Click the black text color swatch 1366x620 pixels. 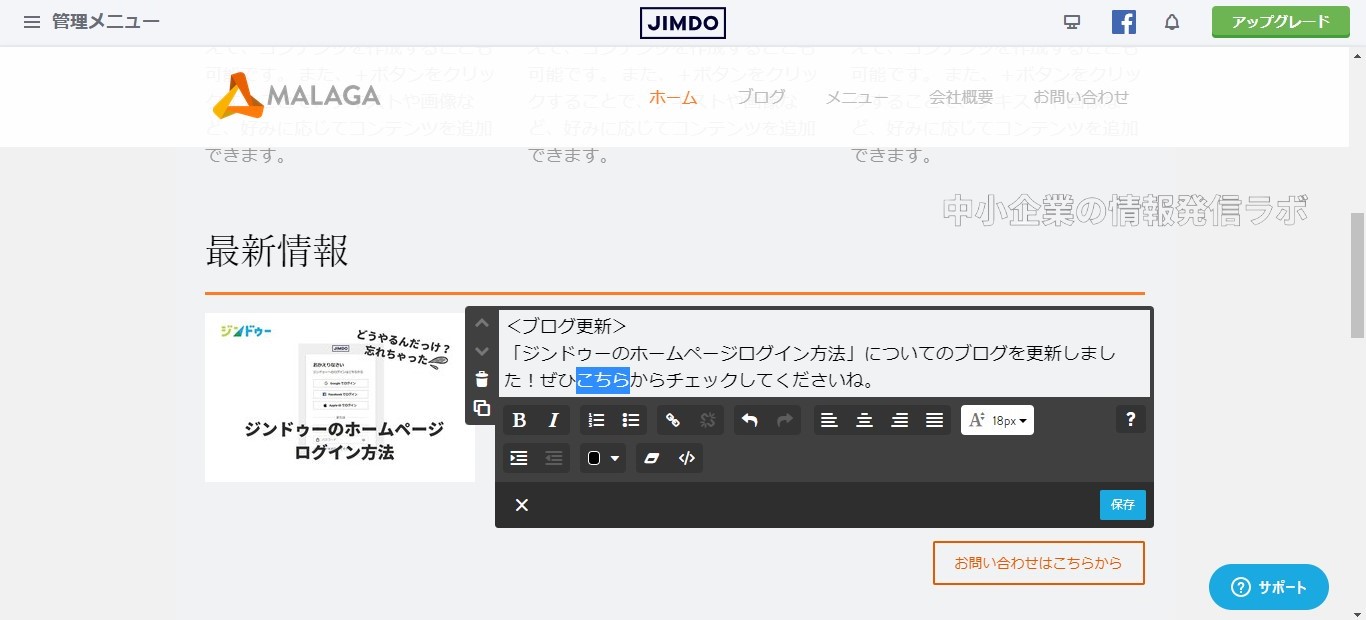coord(595,458)
